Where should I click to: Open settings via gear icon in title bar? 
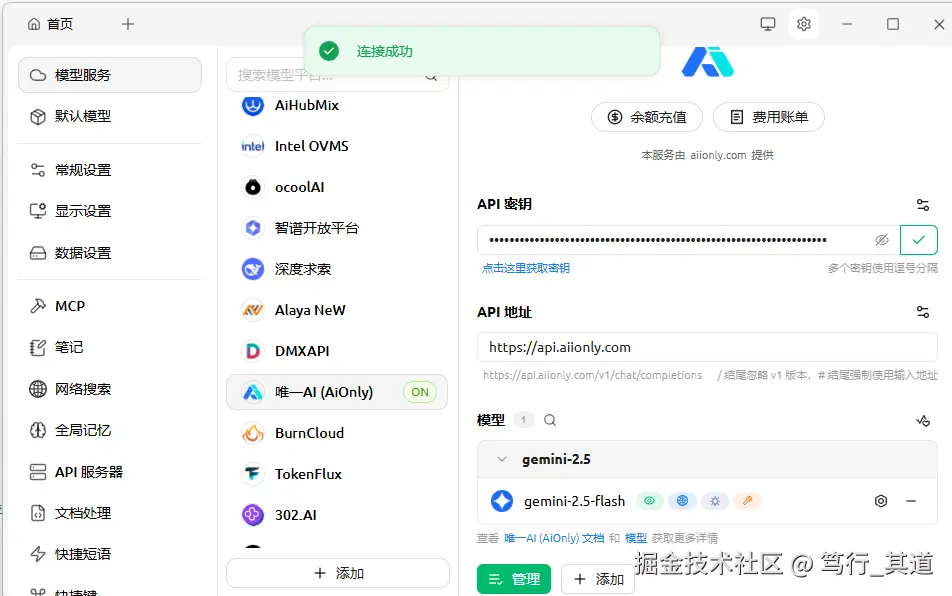click(x=804, y=24)
